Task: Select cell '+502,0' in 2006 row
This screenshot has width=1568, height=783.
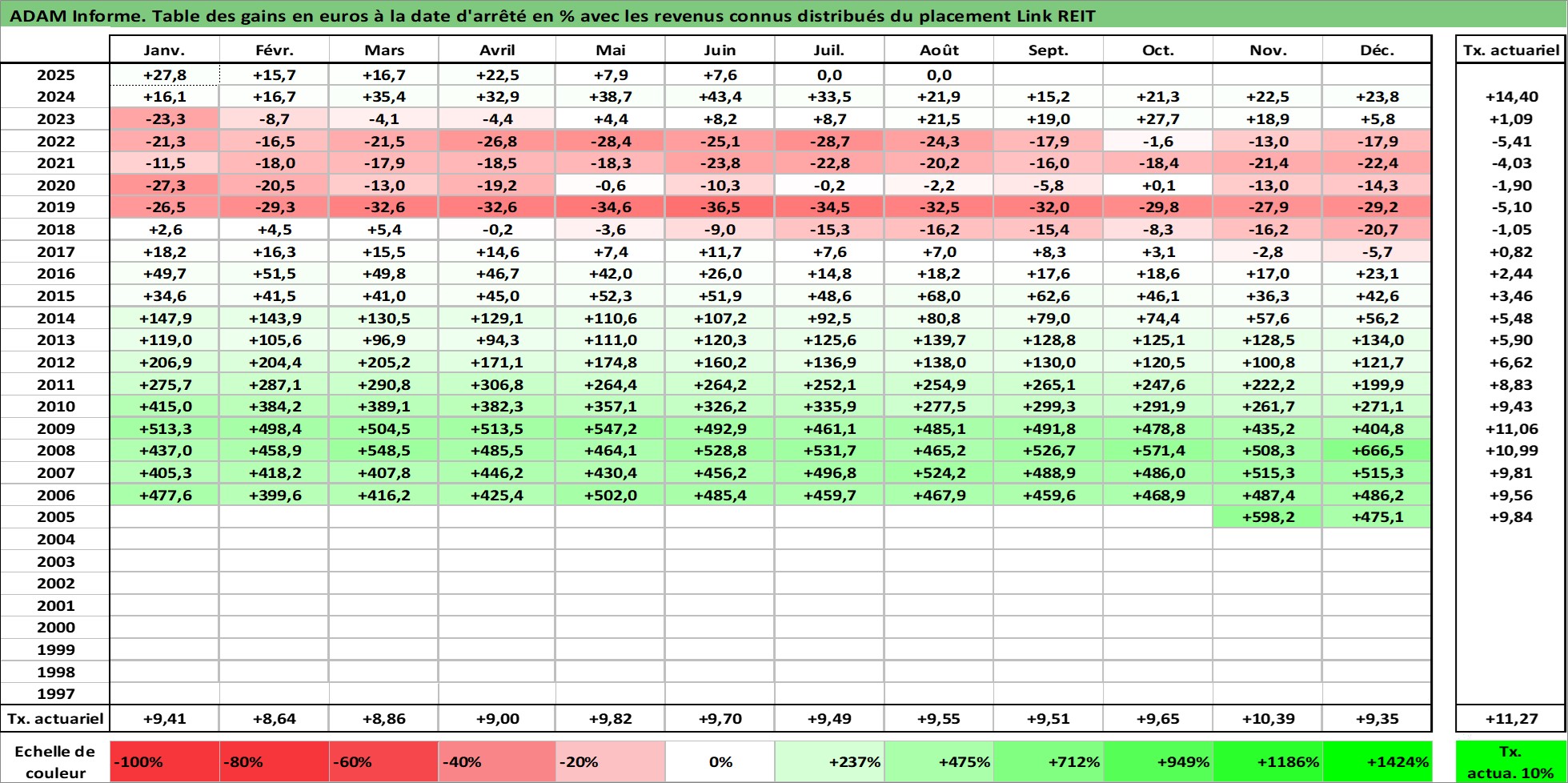Action: tap(611, 495)
